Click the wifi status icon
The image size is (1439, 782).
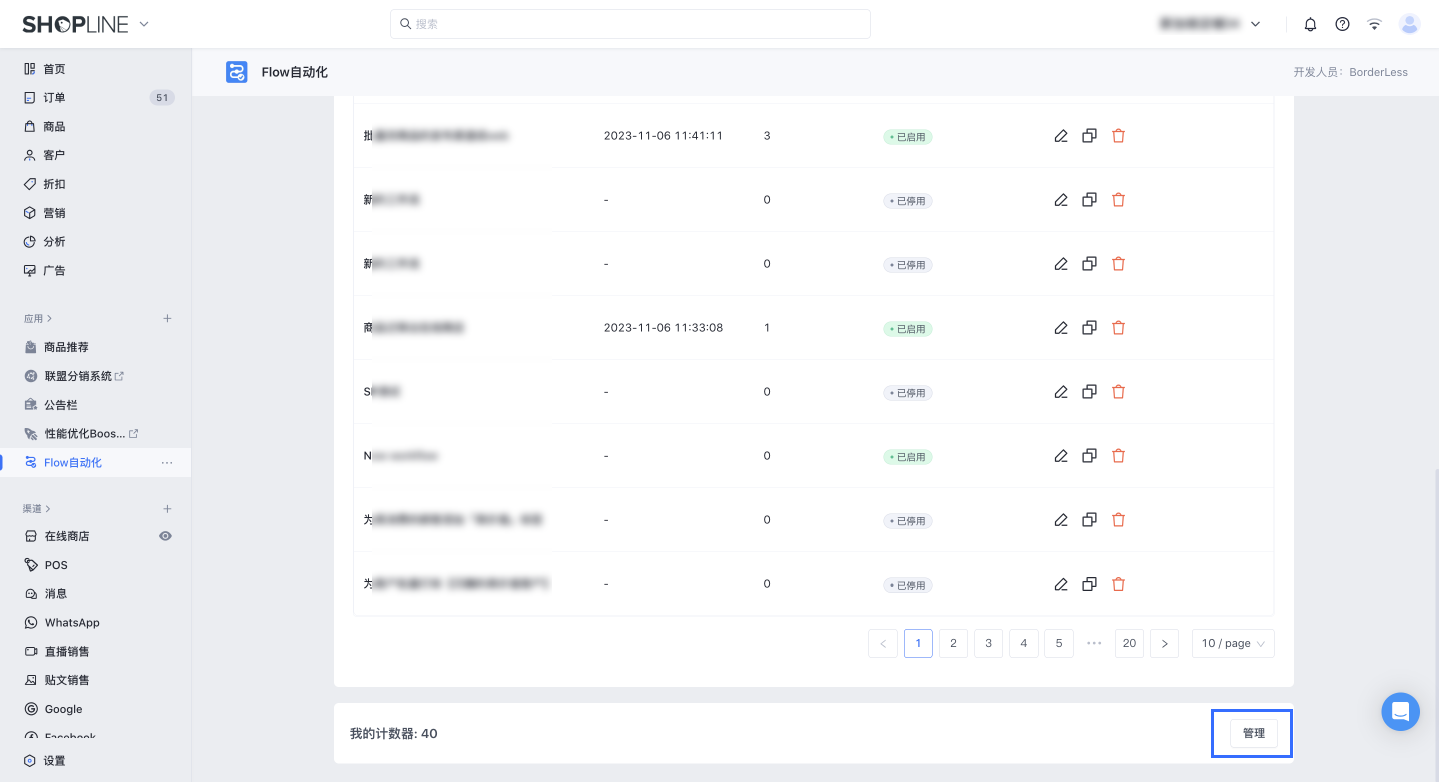click(x=1375, y=24)
